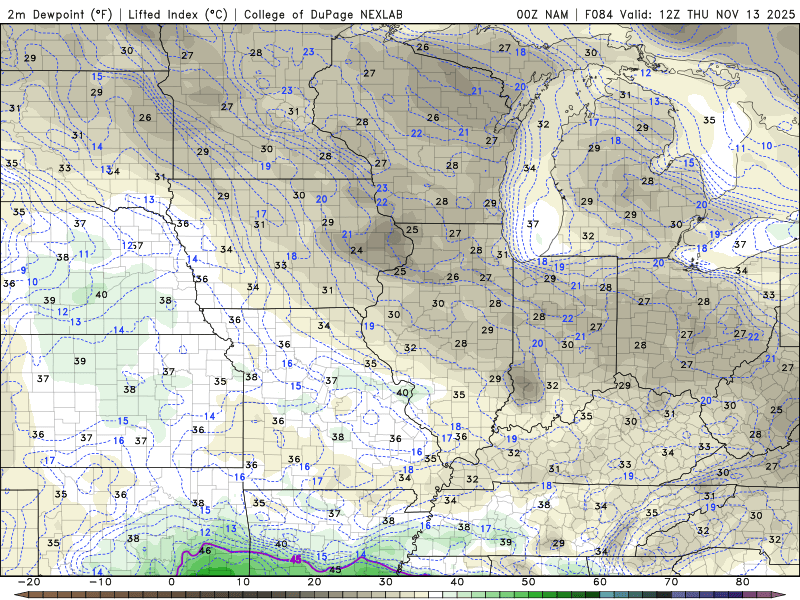Select the blue "9" lifted index contour label
This screenshot has height=600, width=800.
tap(23, 270)
